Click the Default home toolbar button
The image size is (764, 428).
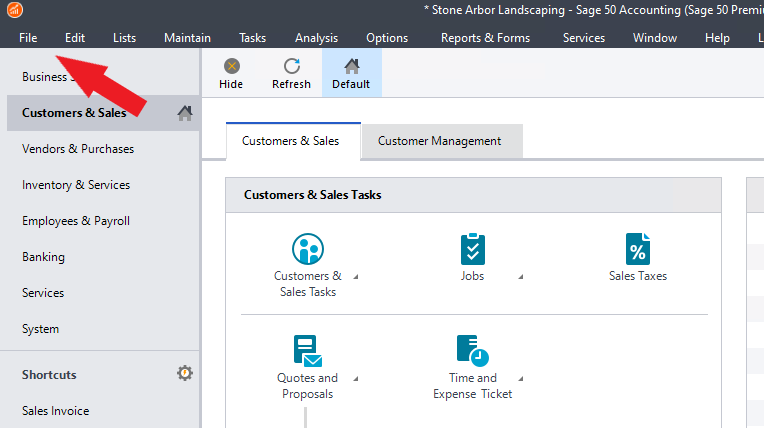click(351, 73)
